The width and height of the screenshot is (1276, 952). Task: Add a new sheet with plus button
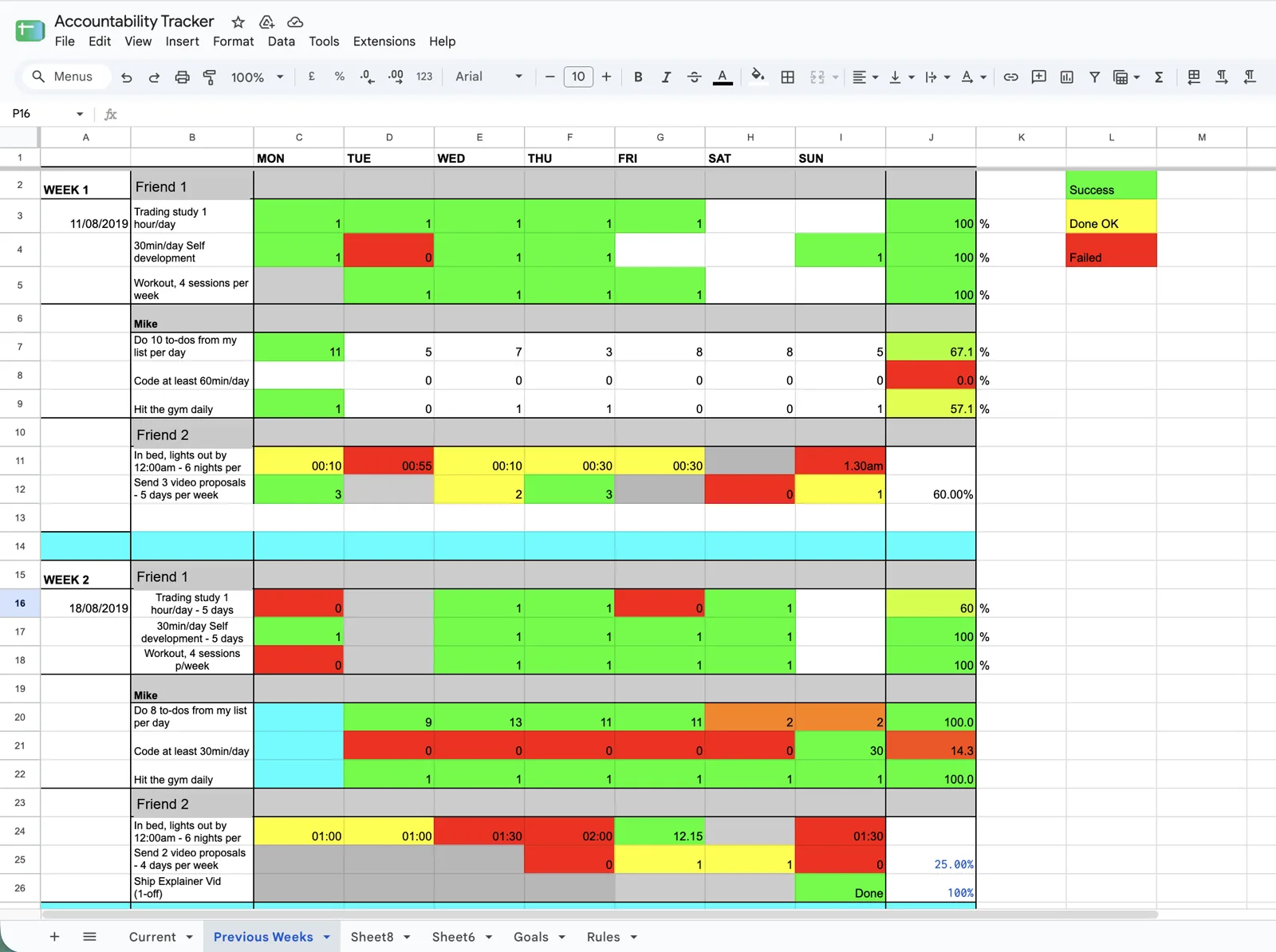[x=54, y=937]
